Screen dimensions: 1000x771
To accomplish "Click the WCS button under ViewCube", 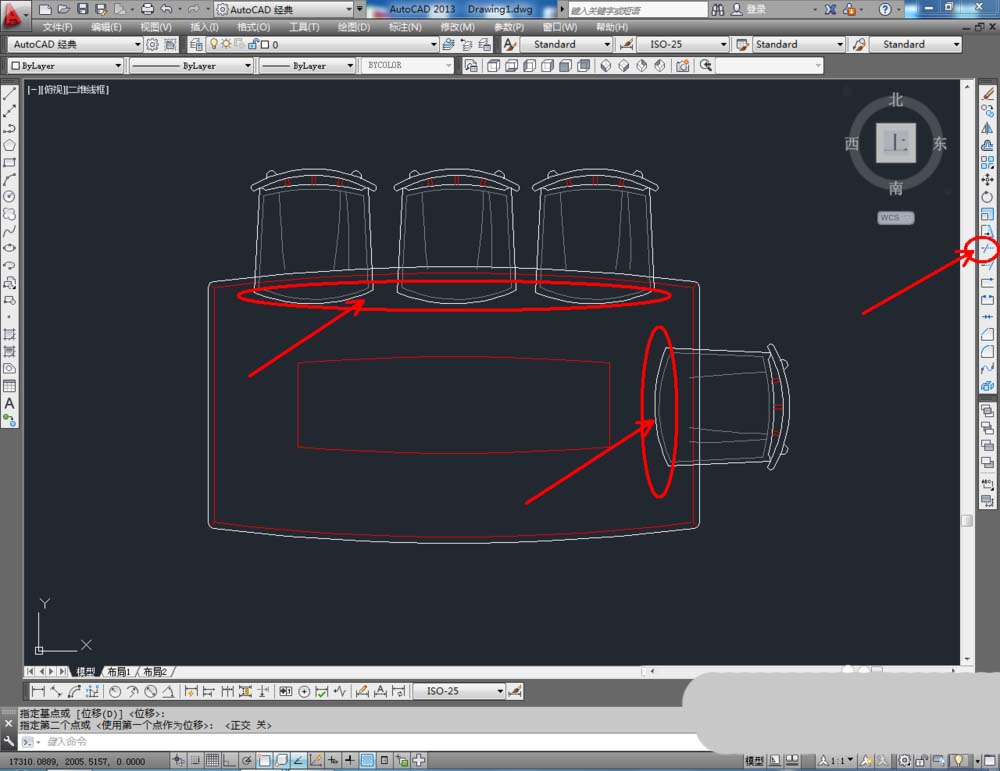I will coord(895,217).
